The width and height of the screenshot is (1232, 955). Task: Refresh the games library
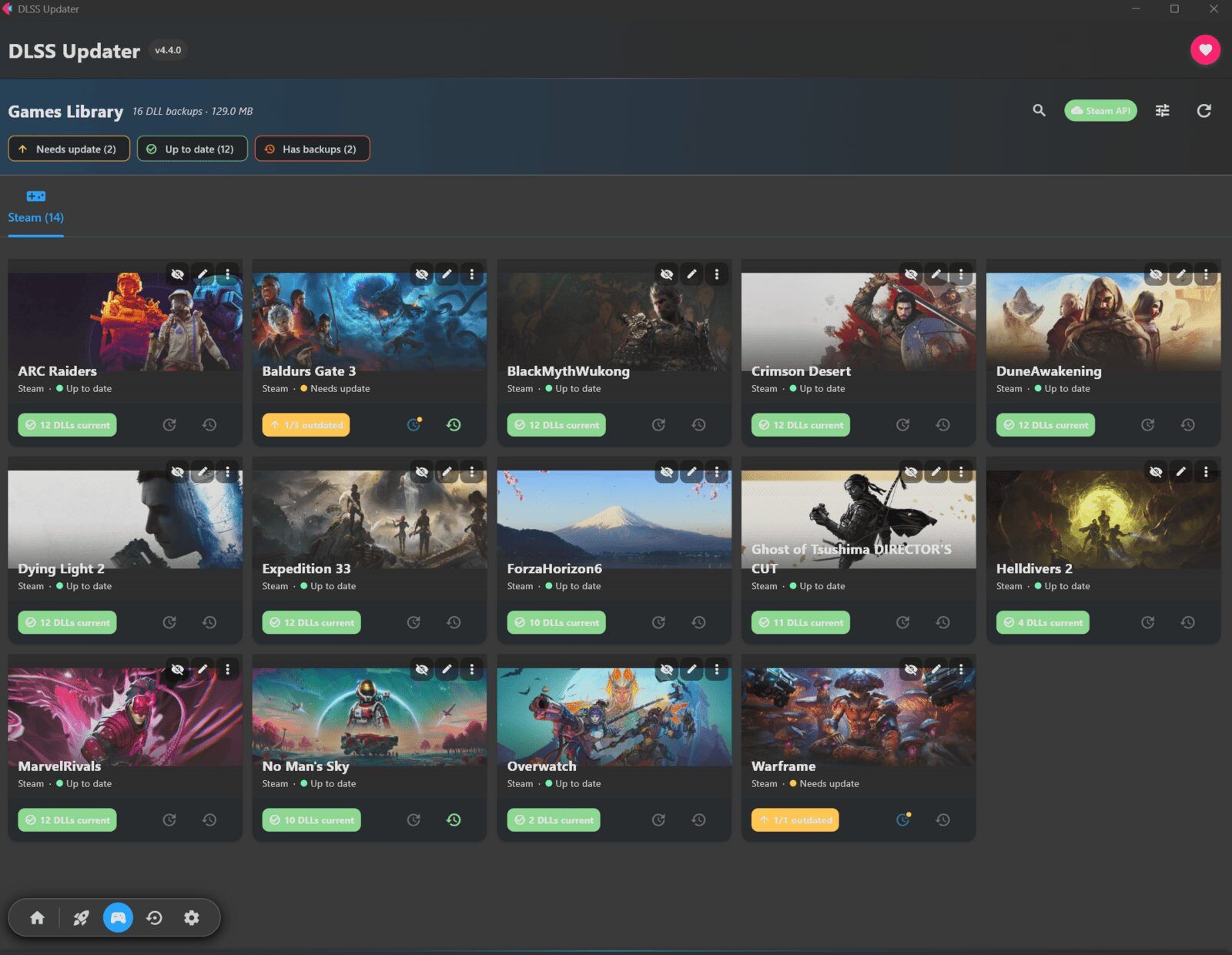click(x=1204, y=111)
